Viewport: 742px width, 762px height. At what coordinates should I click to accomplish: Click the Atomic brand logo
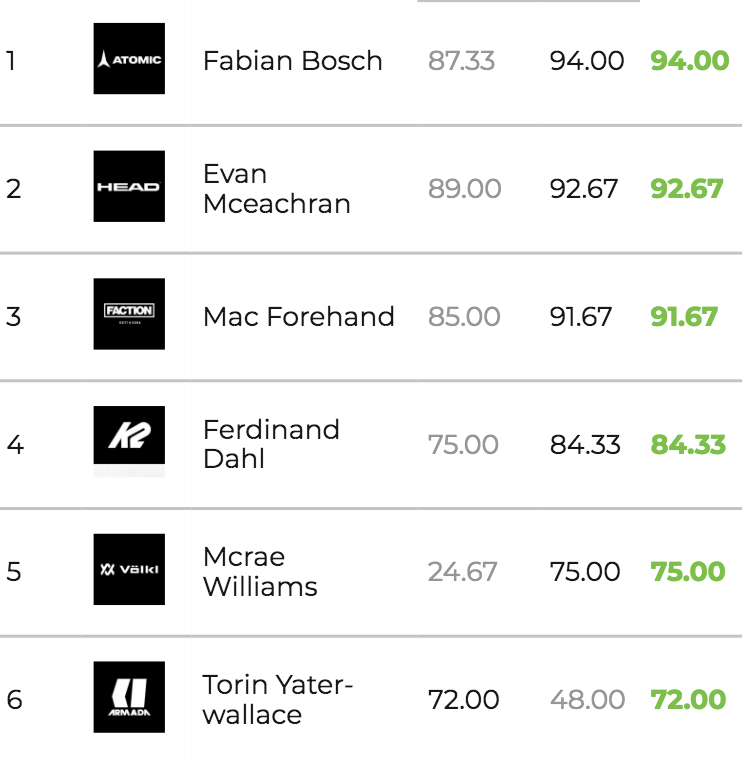pos(129,60)
